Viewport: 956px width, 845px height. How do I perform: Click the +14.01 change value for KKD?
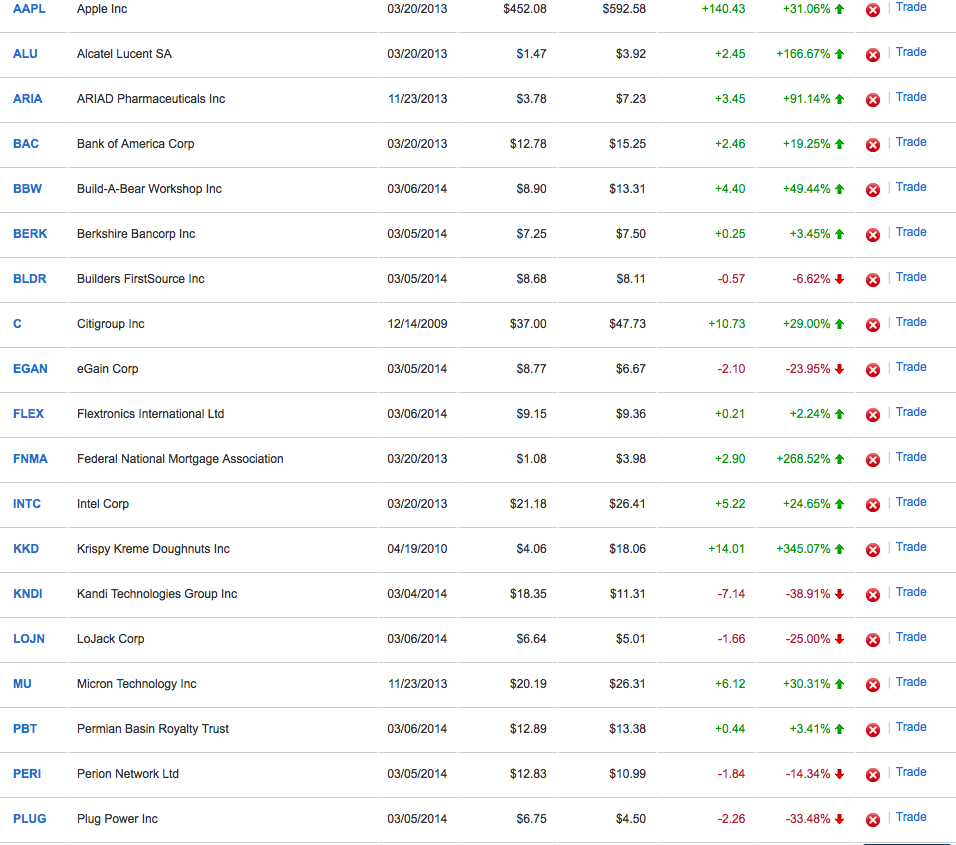click(726, 549)
